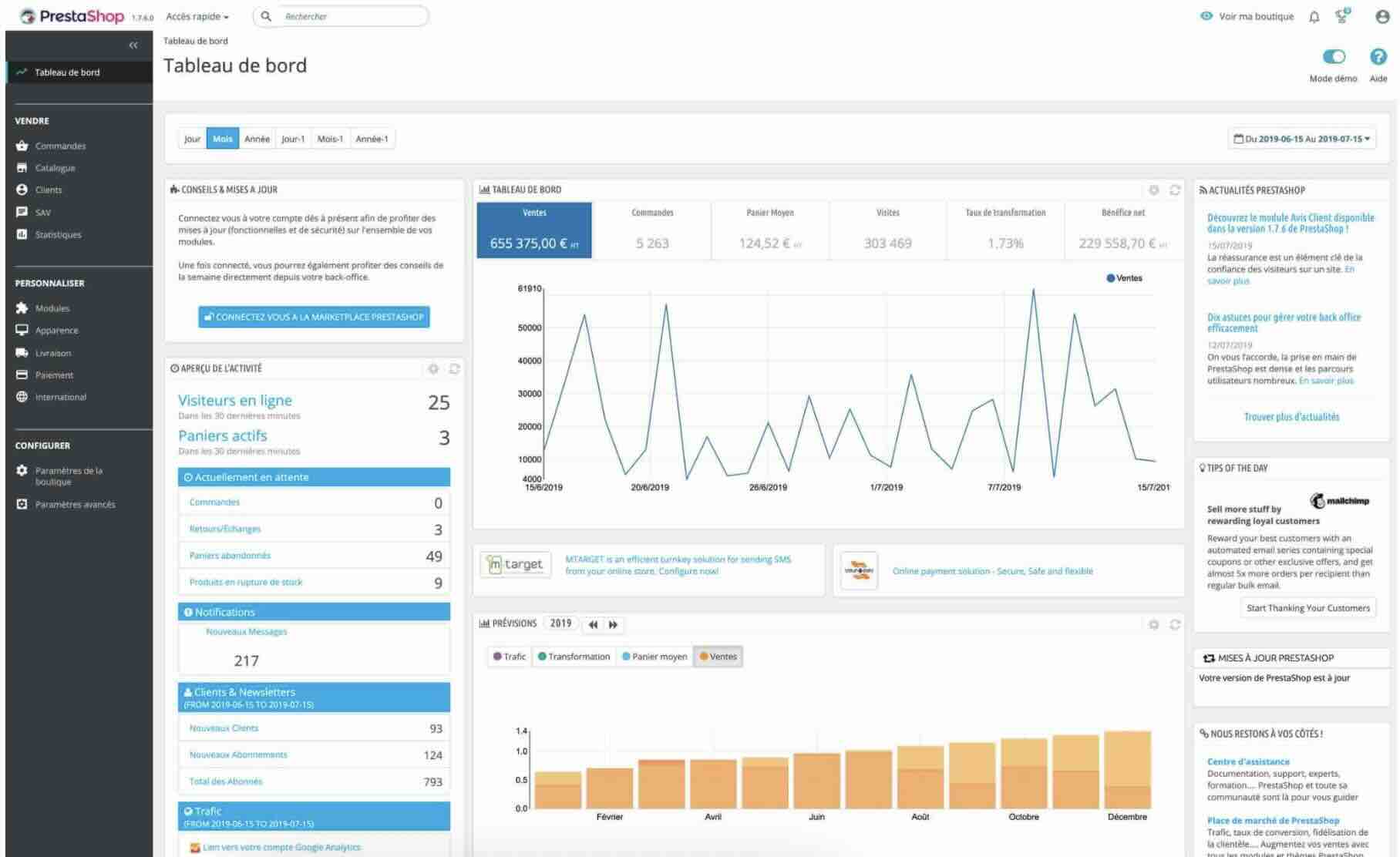Open settings gear in Aperçu de l'activité panel

(x=433, y=369)
